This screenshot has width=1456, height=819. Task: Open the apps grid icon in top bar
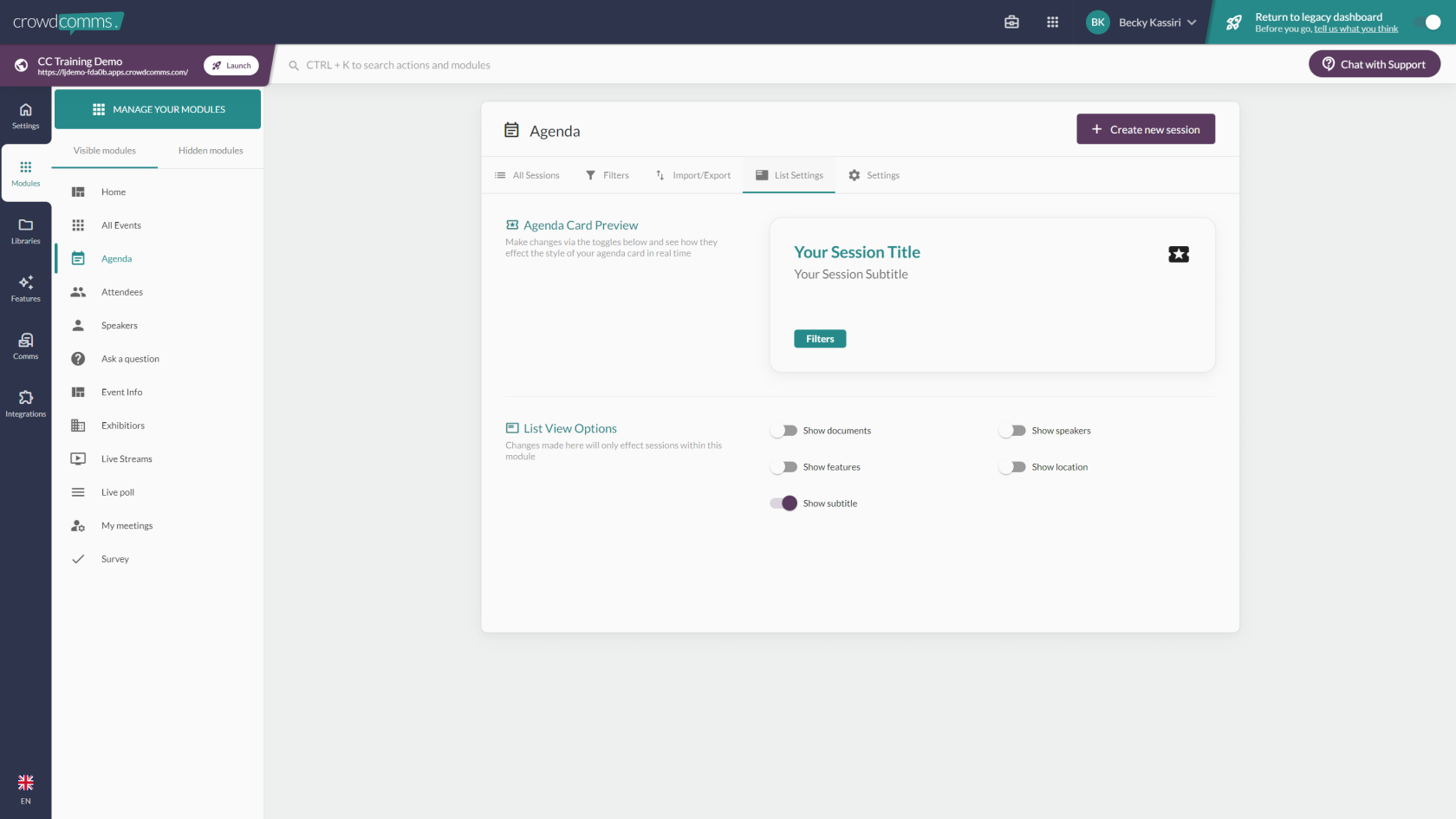point(1052,23)
